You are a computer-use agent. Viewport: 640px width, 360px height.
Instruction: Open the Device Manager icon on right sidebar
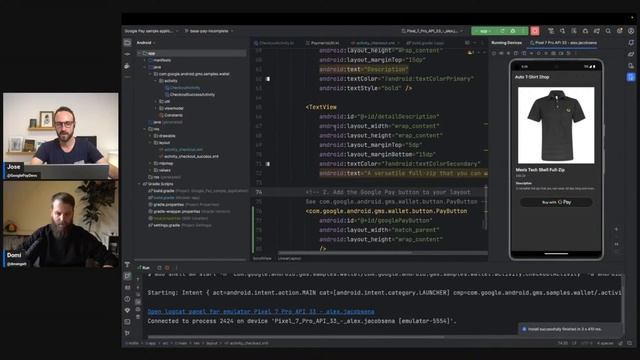[x=631, y=66]
